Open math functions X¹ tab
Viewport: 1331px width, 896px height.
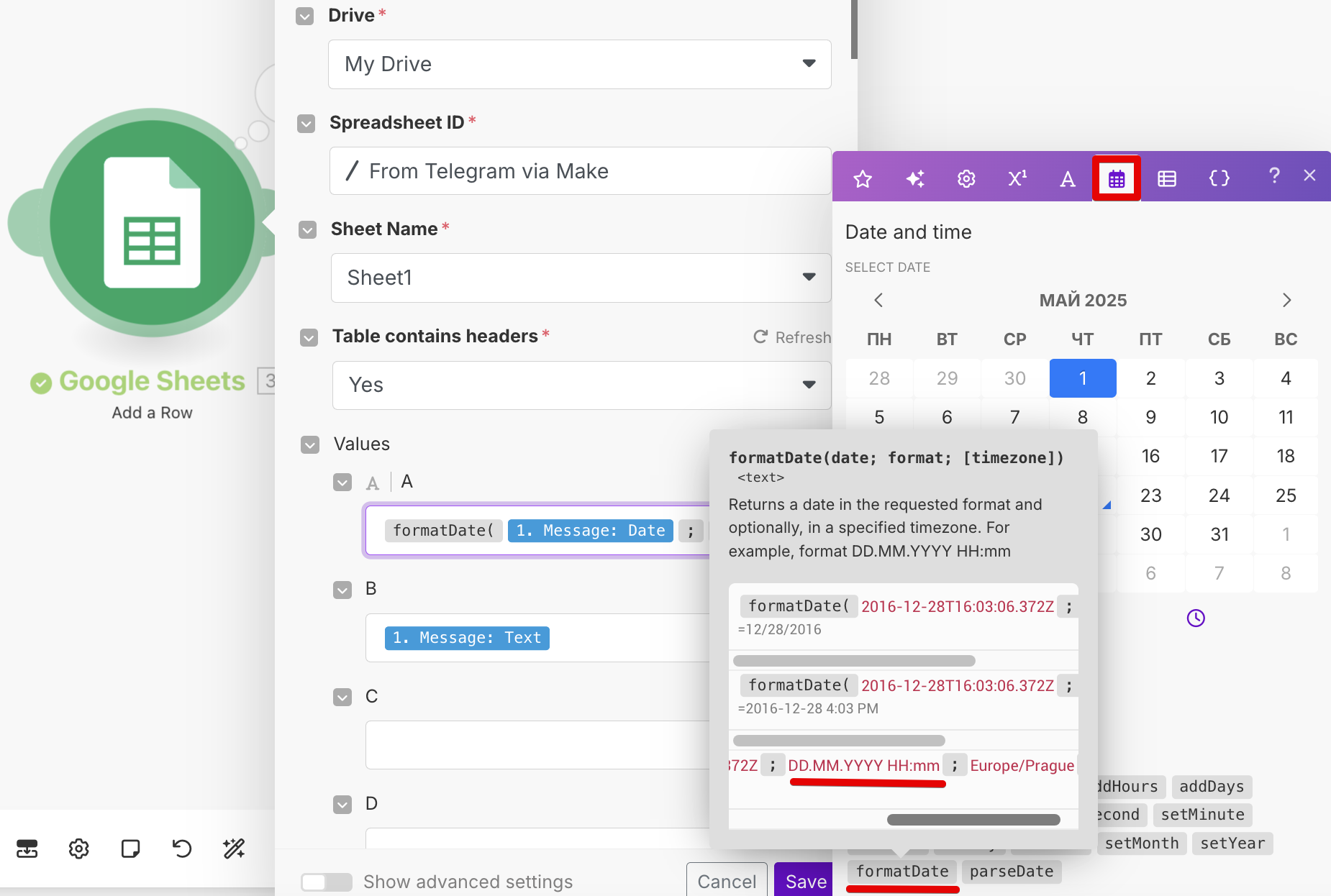(x=1017, y=178)
